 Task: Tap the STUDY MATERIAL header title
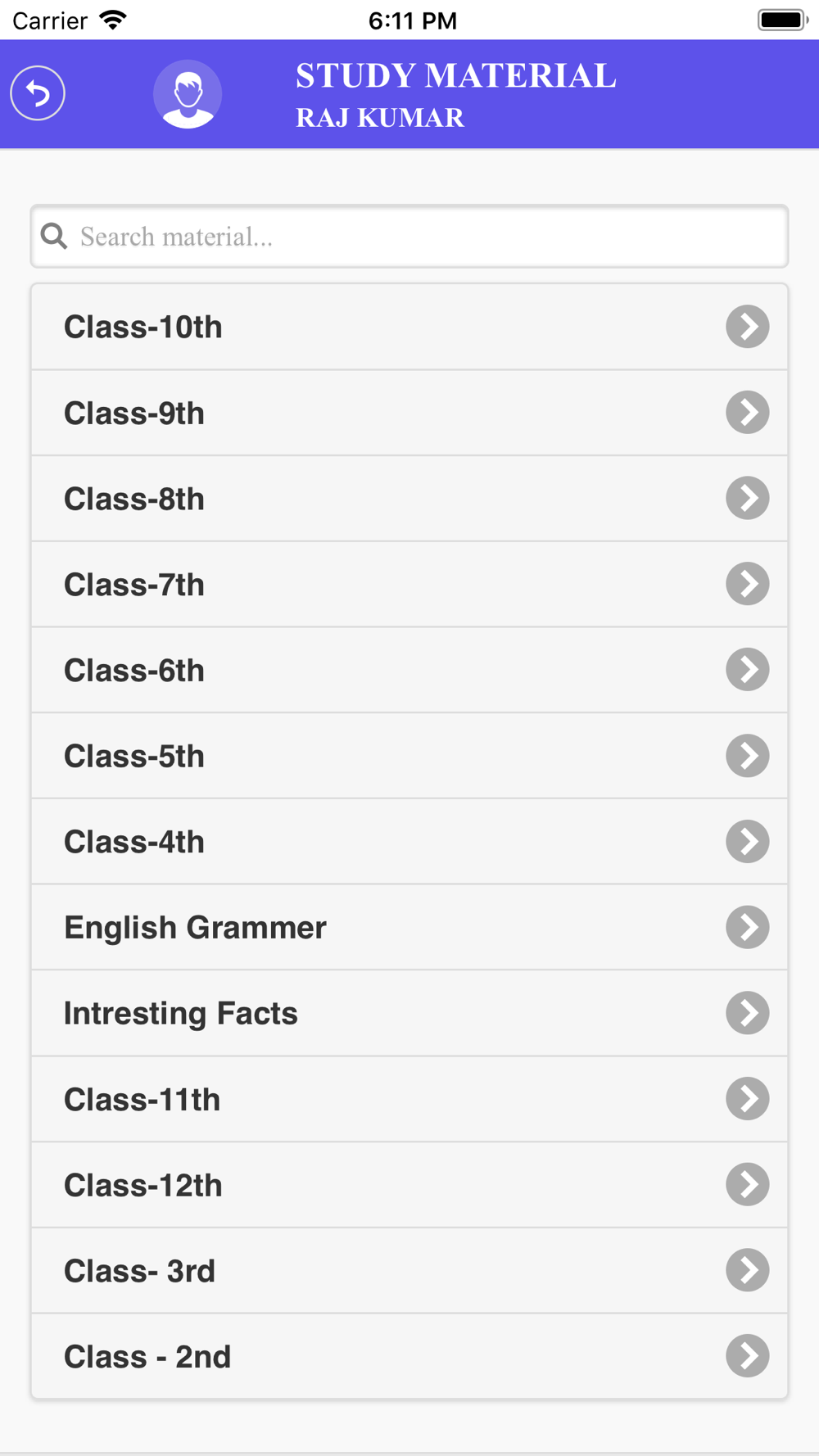pos(456,75)
